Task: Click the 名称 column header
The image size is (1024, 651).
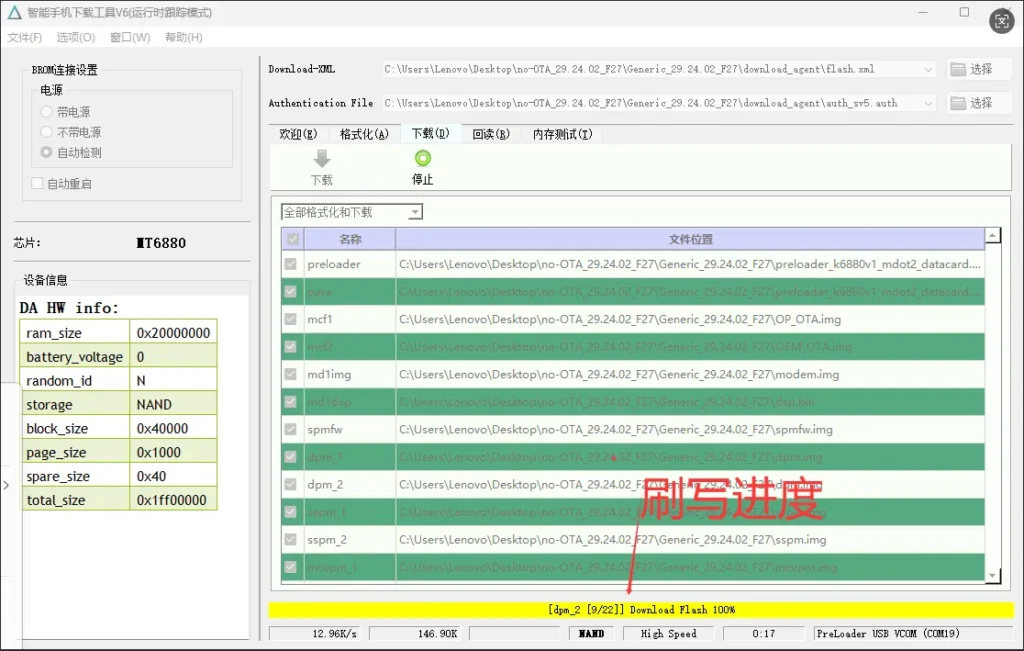Action: point(350,239)
